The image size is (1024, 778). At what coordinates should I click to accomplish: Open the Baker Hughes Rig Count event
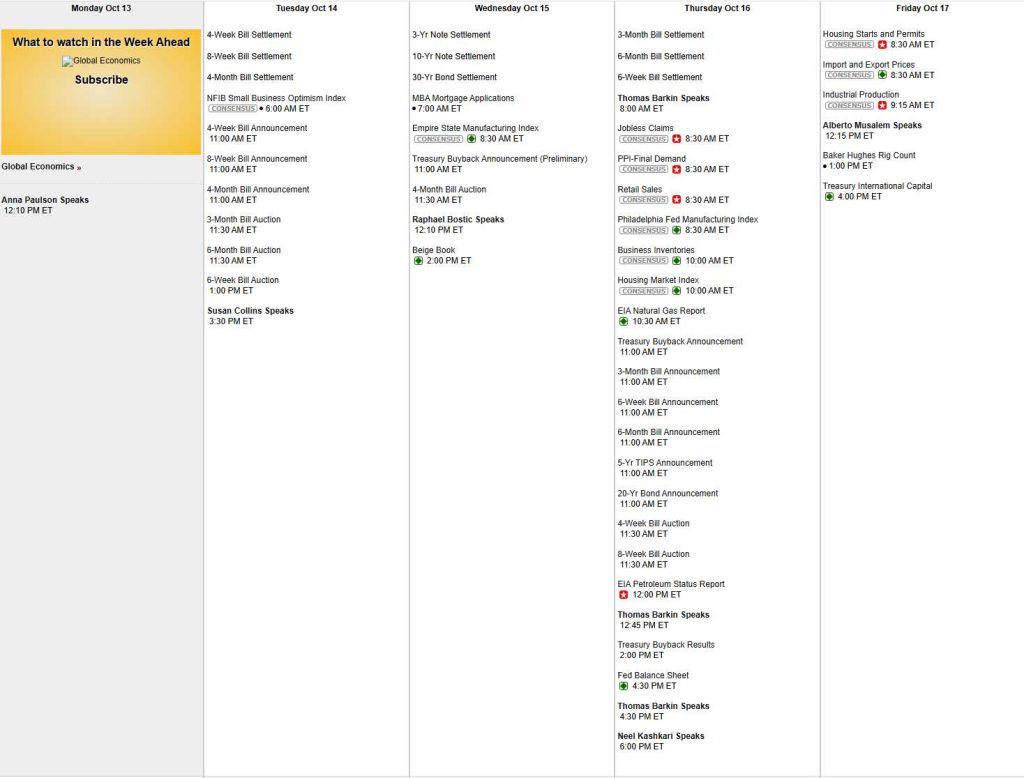[868, 155]
